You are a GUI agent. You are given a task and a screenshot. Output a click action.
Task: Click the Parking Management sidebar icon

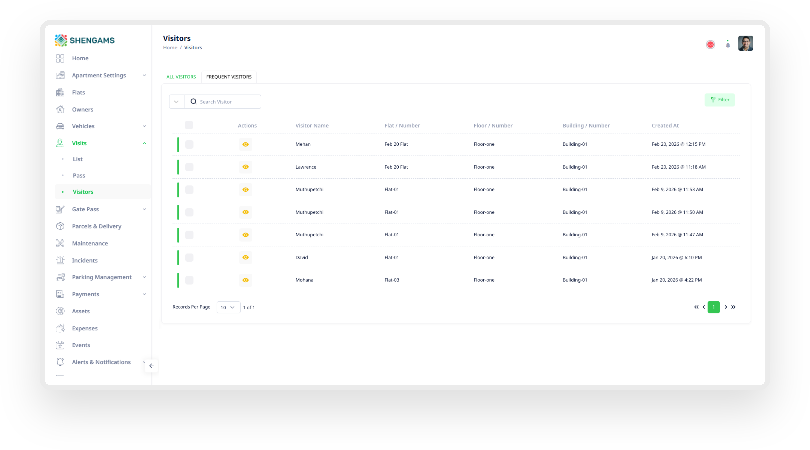point(60,277)
